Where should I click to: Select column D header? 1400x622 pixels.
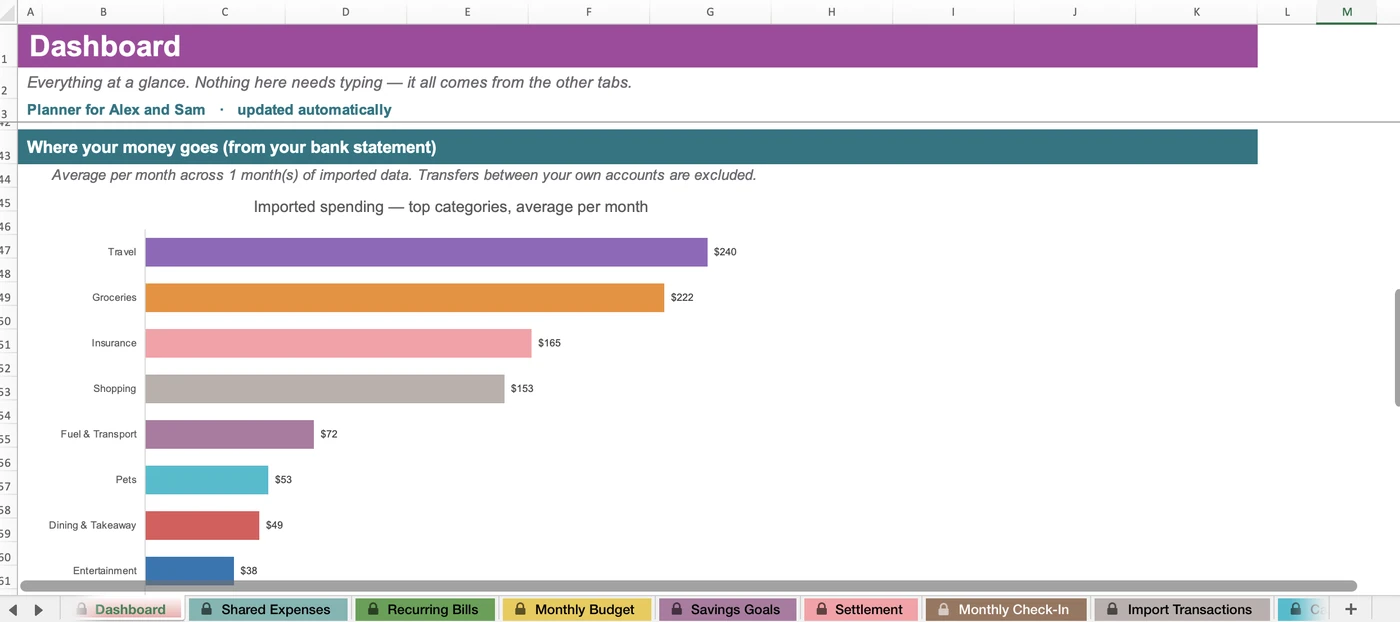pos(346,12)
